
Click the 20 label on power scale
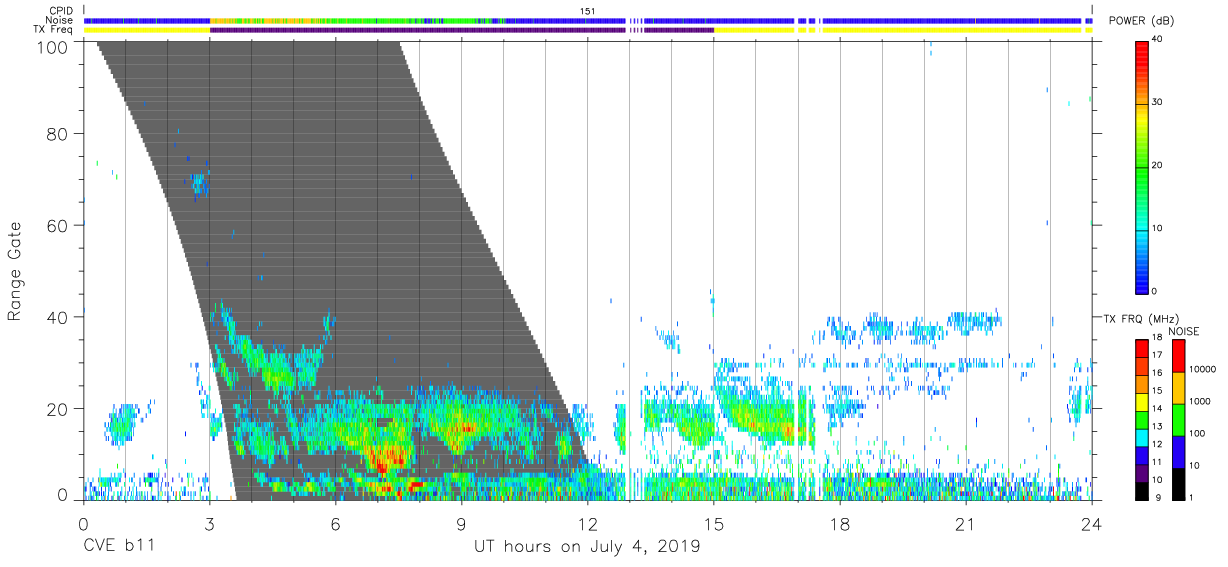coord(1158,165)
